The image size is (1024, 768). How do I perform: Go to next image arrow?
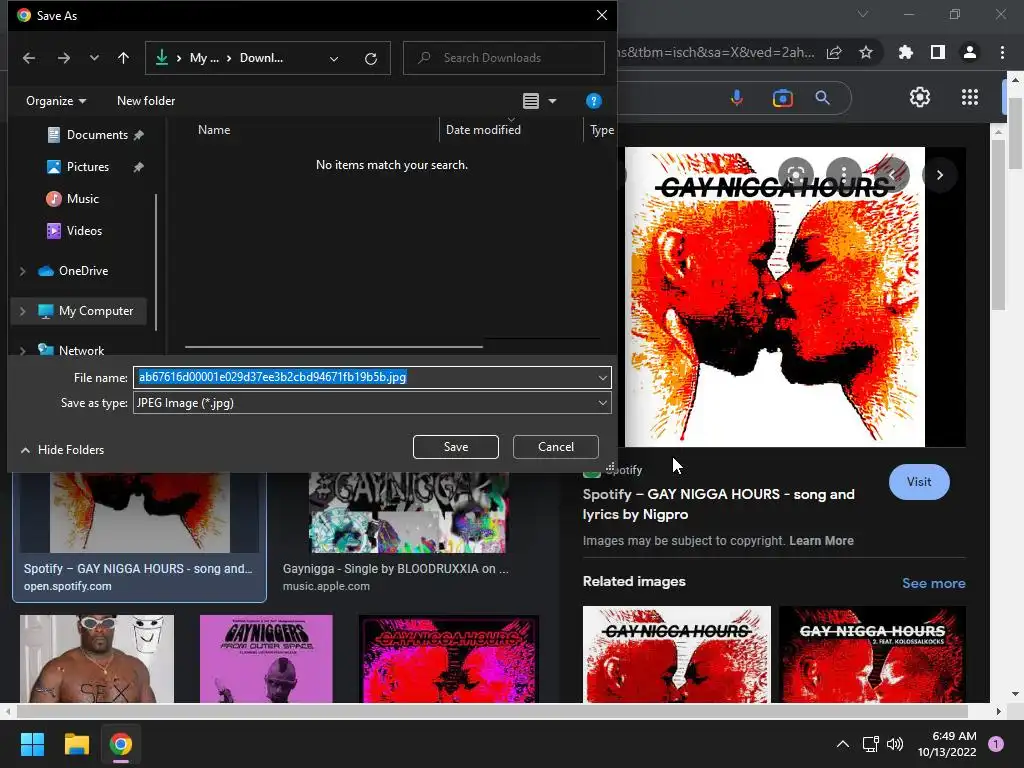[940, 175]
